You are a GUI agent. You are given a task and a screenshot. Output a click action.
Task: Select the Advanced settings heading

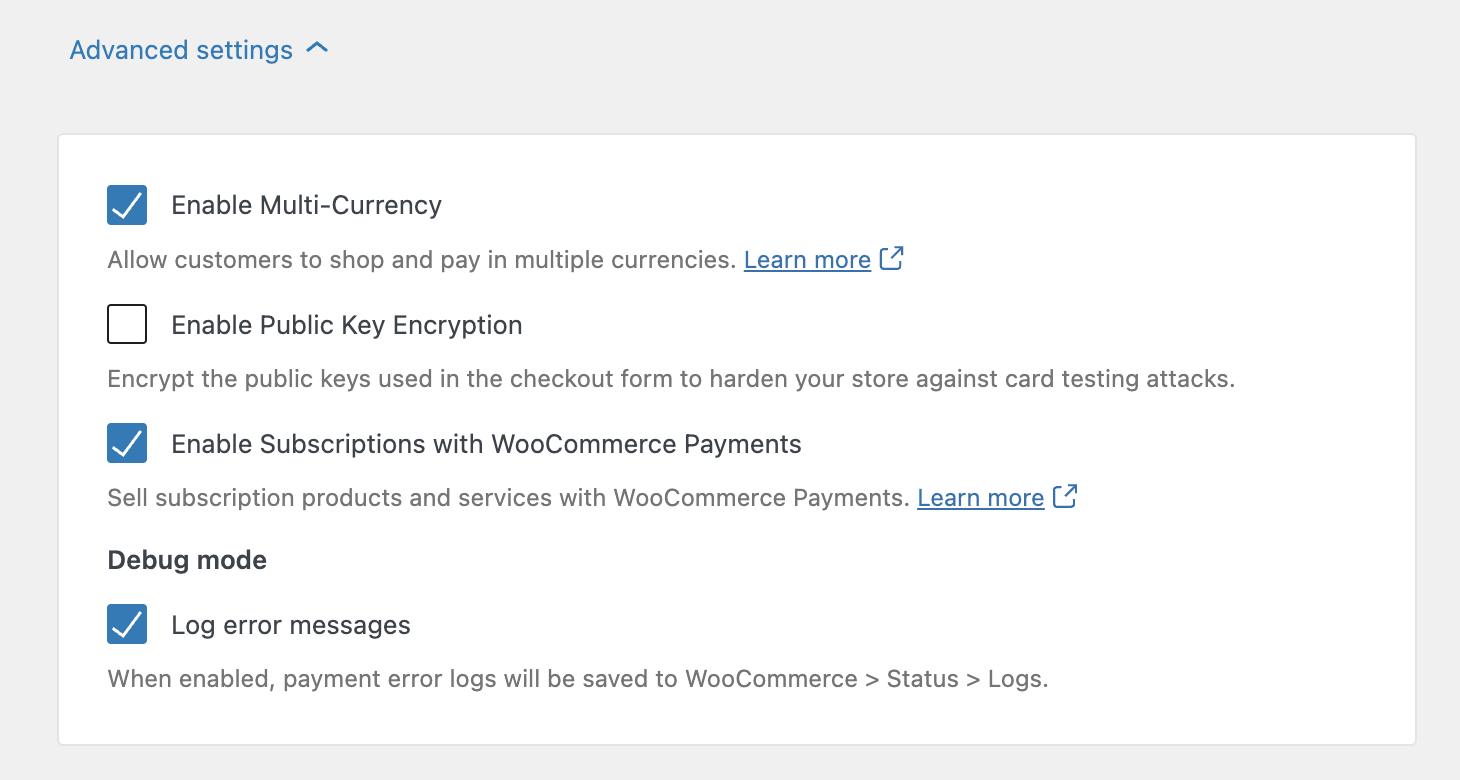(181, 49)
